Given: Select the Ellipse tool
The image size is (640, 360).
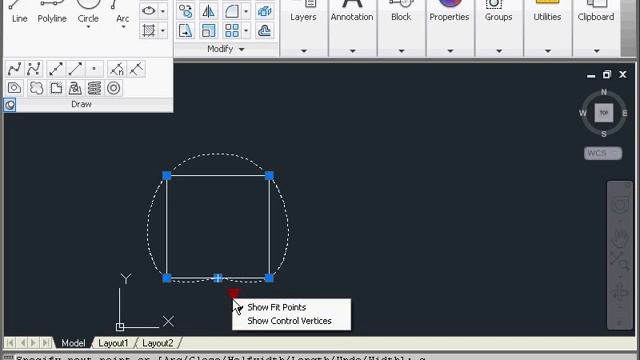Looking at the screenshot, I should [149, 11].
